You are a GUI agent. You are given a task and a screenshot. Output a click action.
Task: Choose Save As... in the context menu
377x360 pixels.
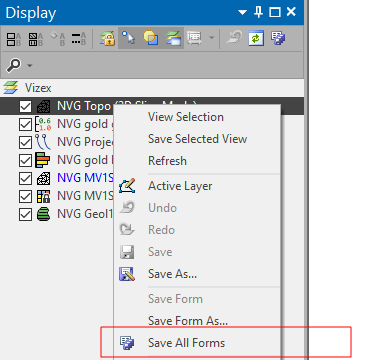tap(172, 274)
